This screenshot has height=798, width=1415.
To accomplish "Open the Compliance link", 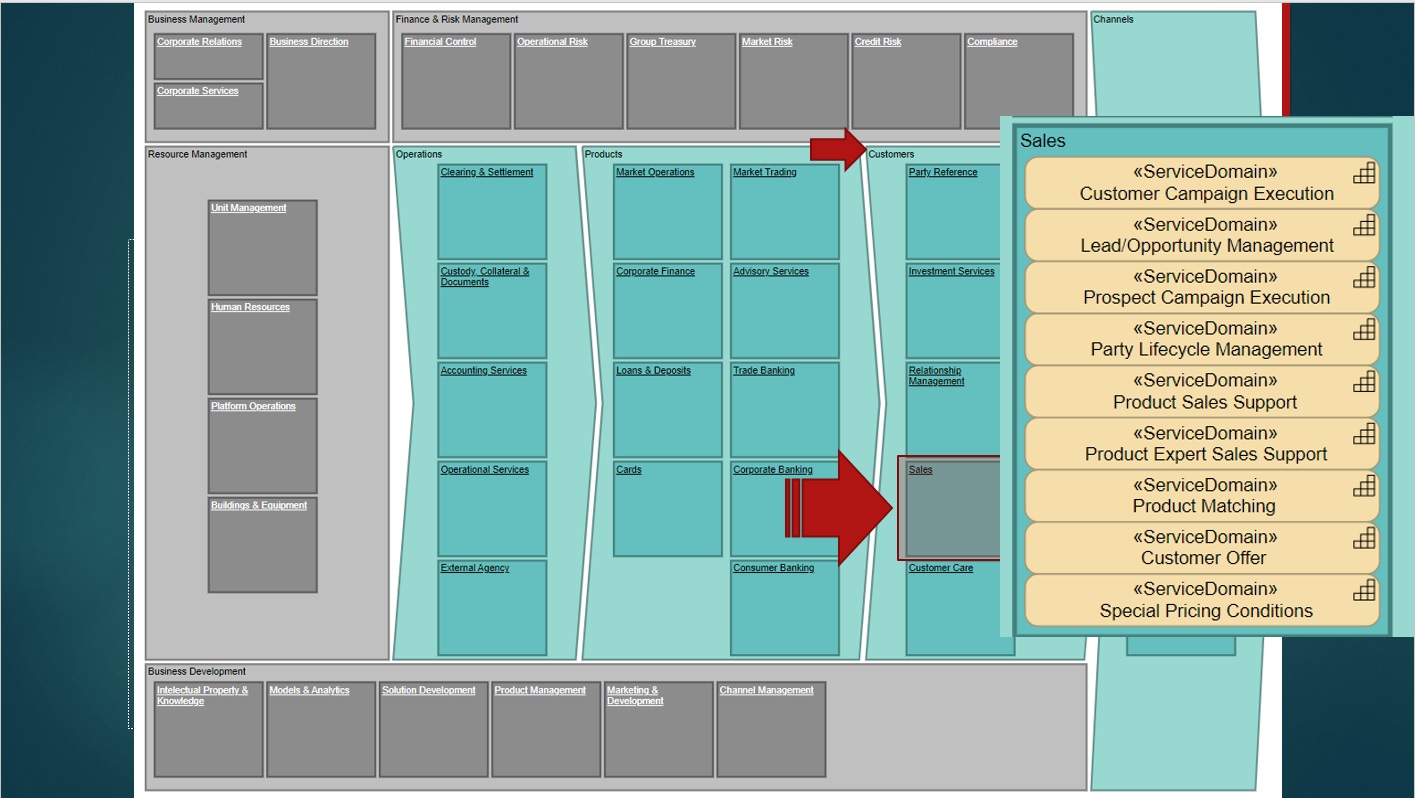I will pyautogui.click(x=992, y=42).
